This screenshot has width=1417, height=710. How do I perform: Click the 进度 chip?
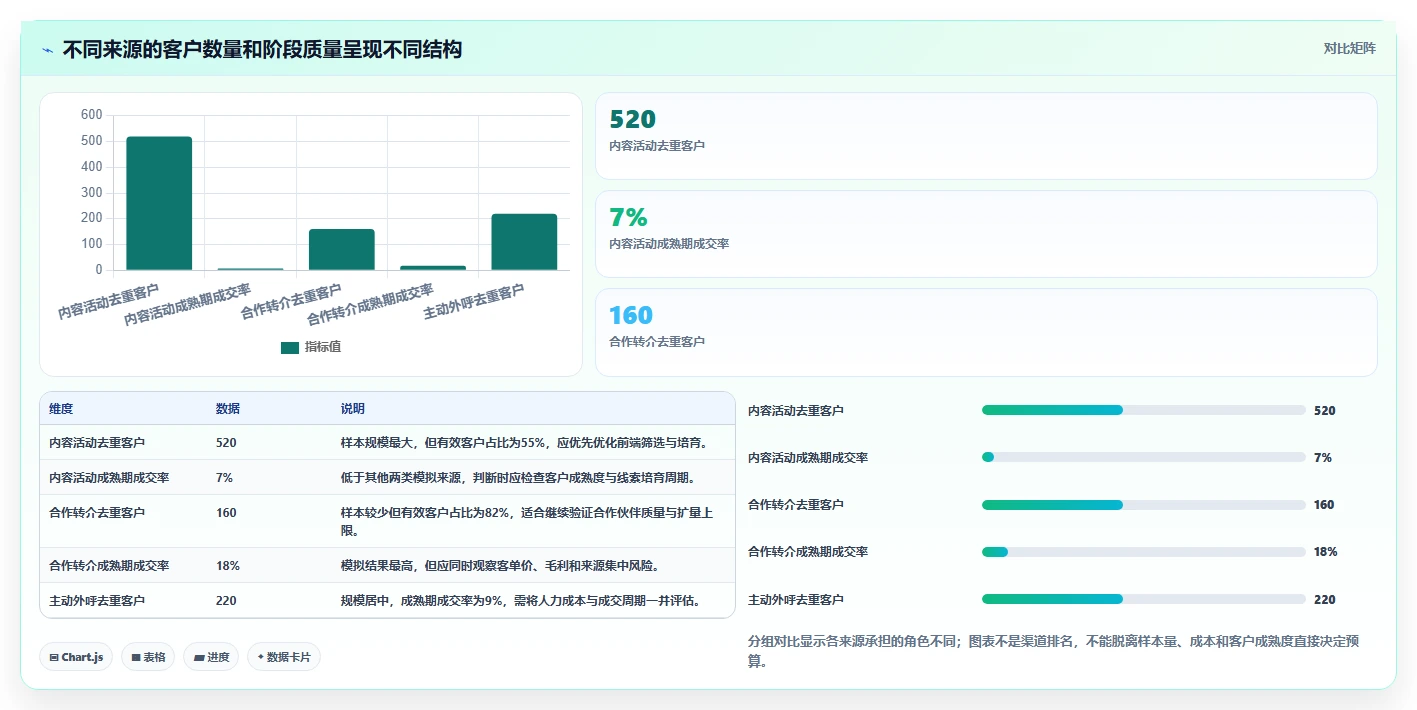(211, 657)
